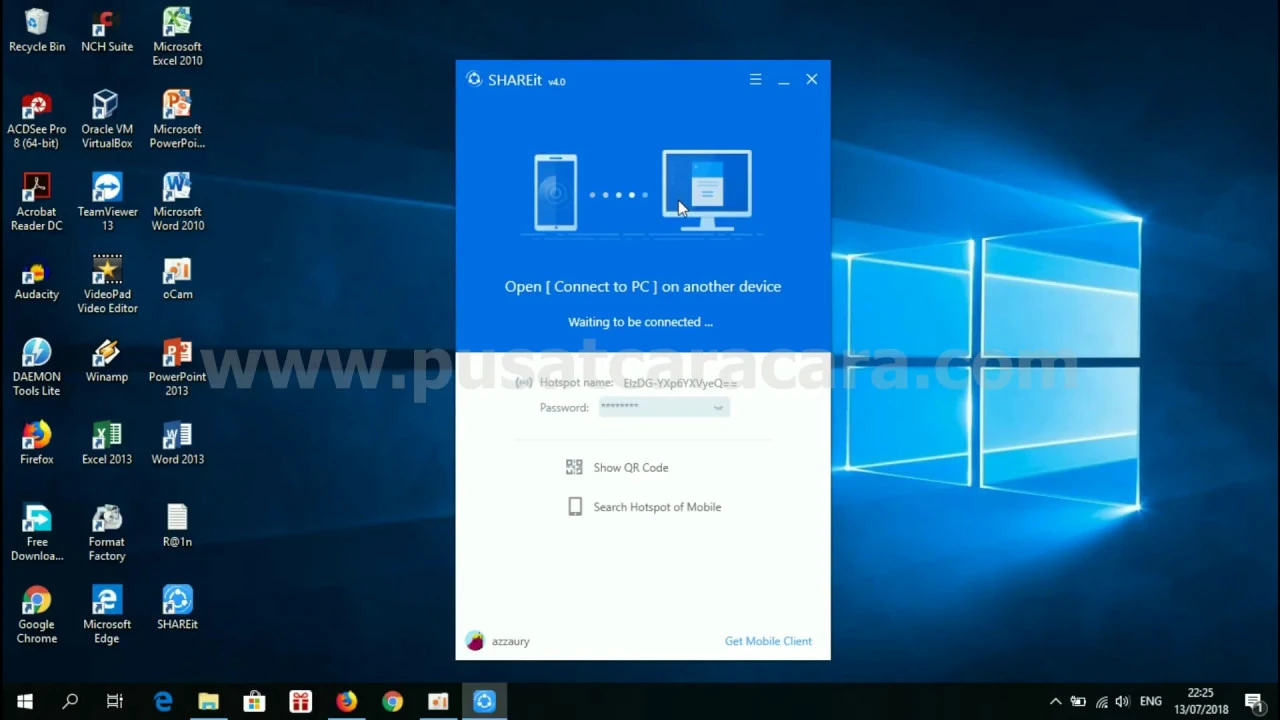Open Firefox from the taskbar
Image resolution: width=1280 pixels, height=720 pixels.
coord(346,702)
